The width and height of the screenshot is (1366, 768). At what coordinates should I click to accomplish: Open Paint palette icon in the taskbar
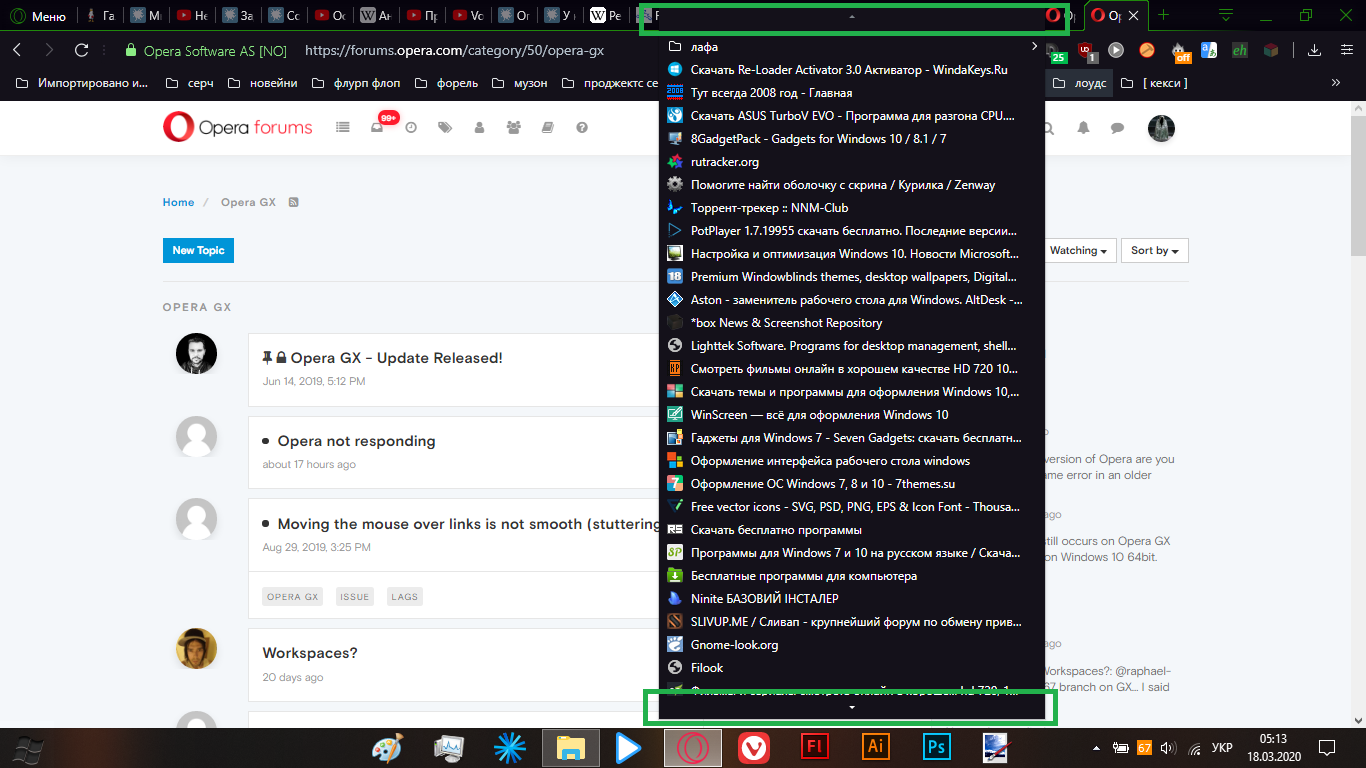pyautogui.click(x=386, y=747)
